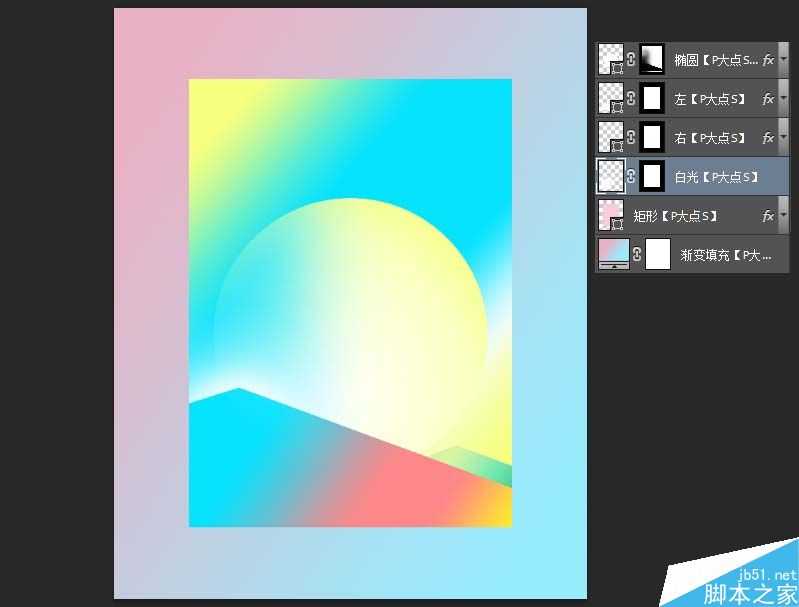Screen dimensions: 799x607
Task: Select the 椭圆 layer mask thumbnail
Action: tap(652, 59)
